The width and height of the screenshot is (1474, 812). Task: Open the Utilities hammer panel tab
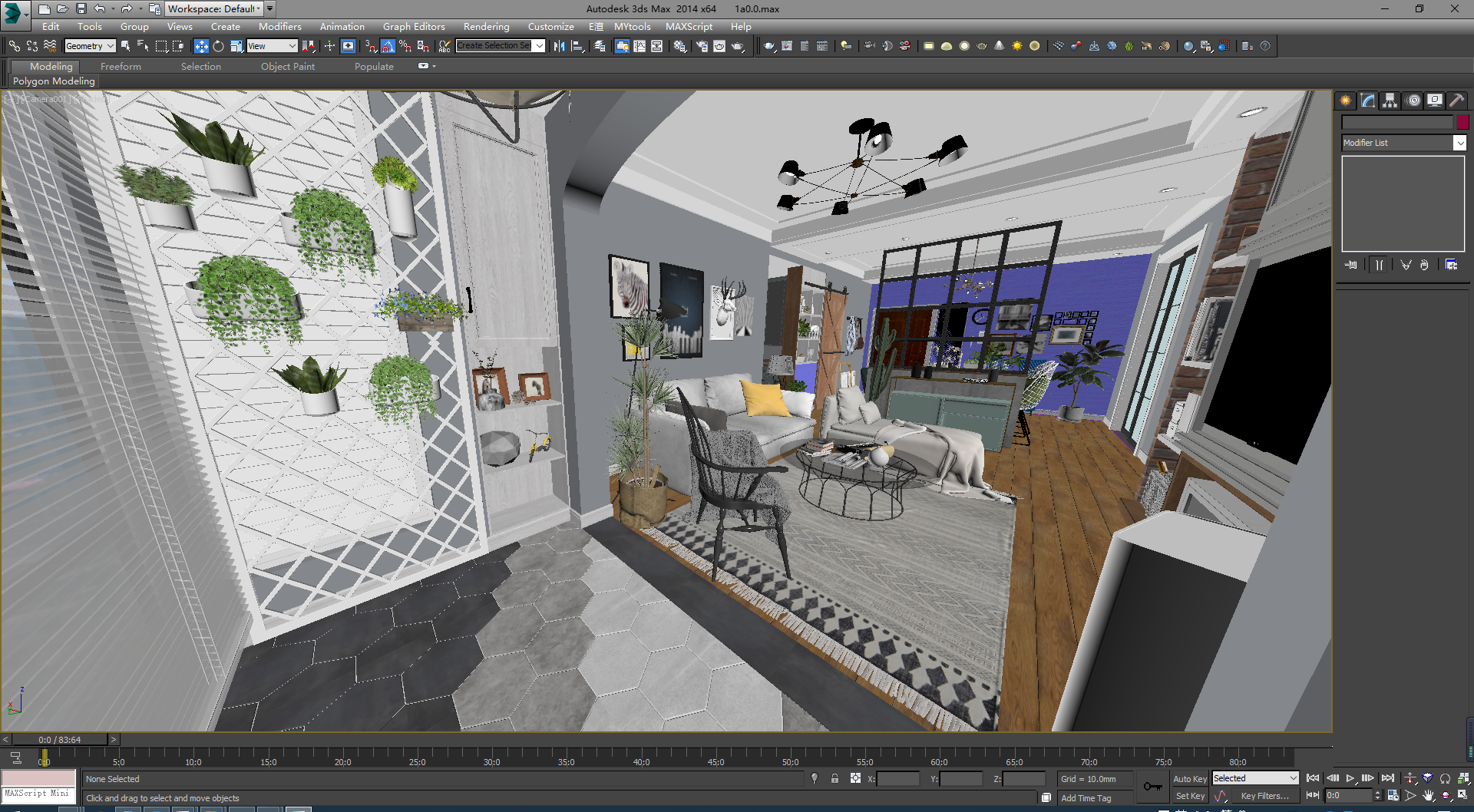click(x=1456, y=101)
